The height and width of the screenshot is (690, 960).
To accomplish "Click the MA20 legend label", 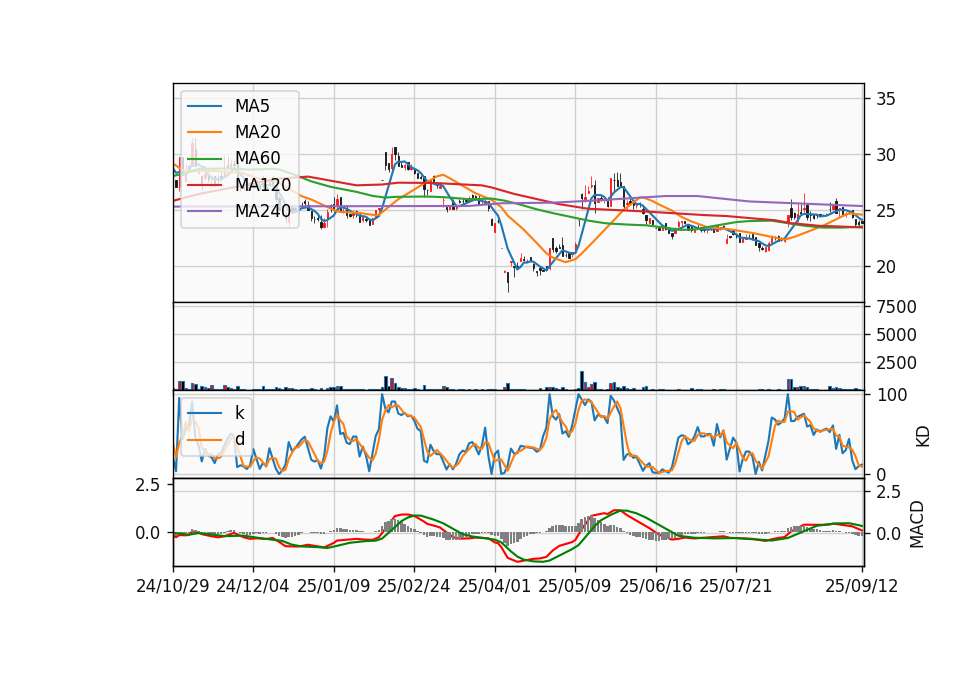I will (258, 132).
